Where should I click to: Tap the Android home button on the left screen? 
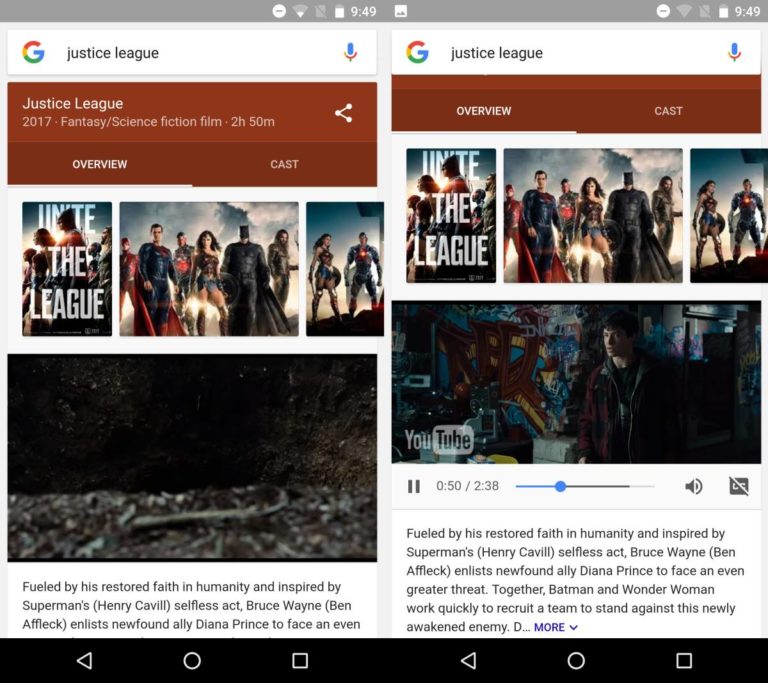point(192,660)
